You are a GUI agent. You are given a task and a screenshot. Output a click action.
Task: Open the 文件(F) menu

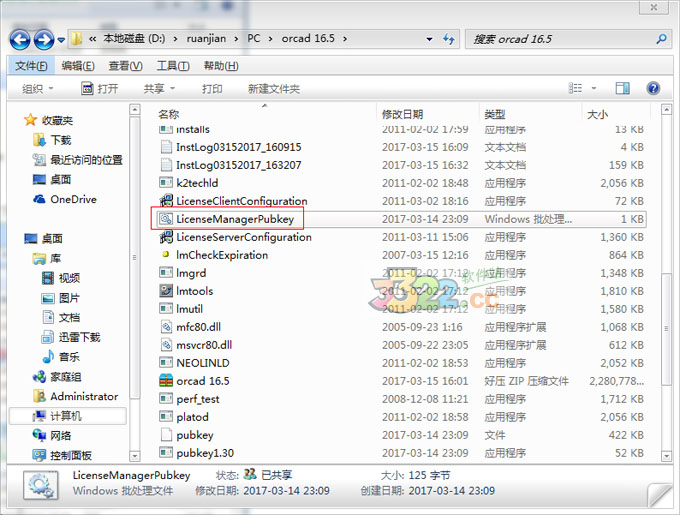click(31, 66)
